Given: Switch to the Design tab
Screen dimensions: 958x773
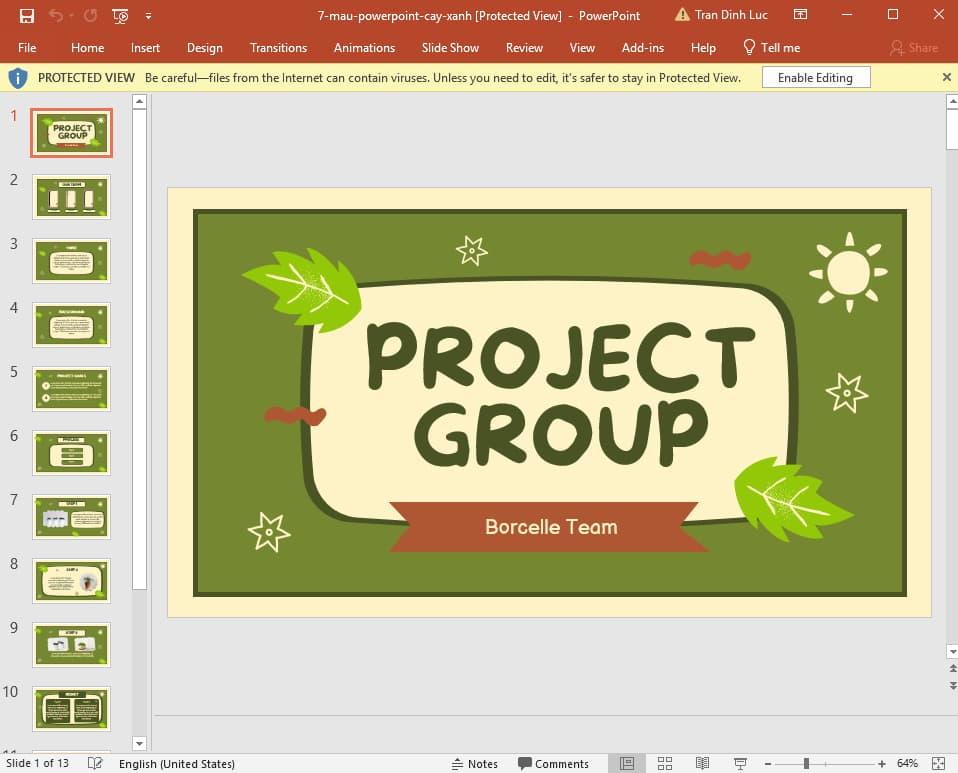Looking at the screenshot, I should tap(205, 47).
